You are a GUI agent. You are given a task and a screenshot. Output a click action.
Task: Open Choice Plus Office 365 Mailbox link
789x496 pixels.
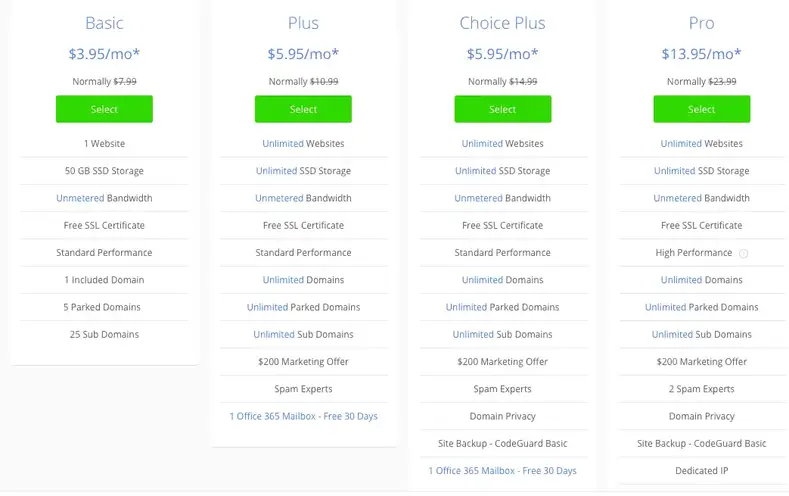pyautogui.click(x=503, y=471)
